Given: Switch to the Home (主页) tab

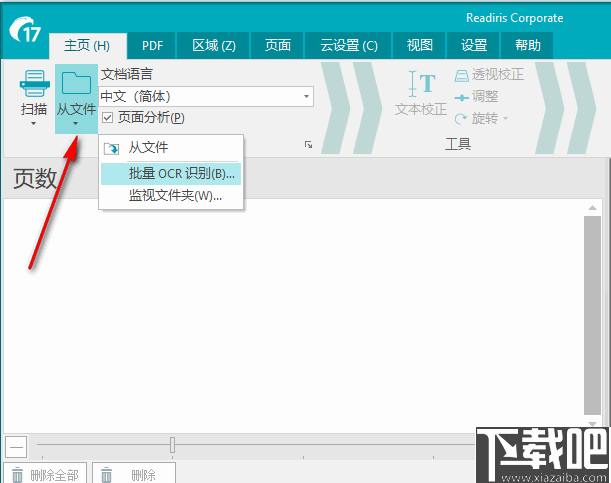Looking at the screenshot, I should [87, 46].
